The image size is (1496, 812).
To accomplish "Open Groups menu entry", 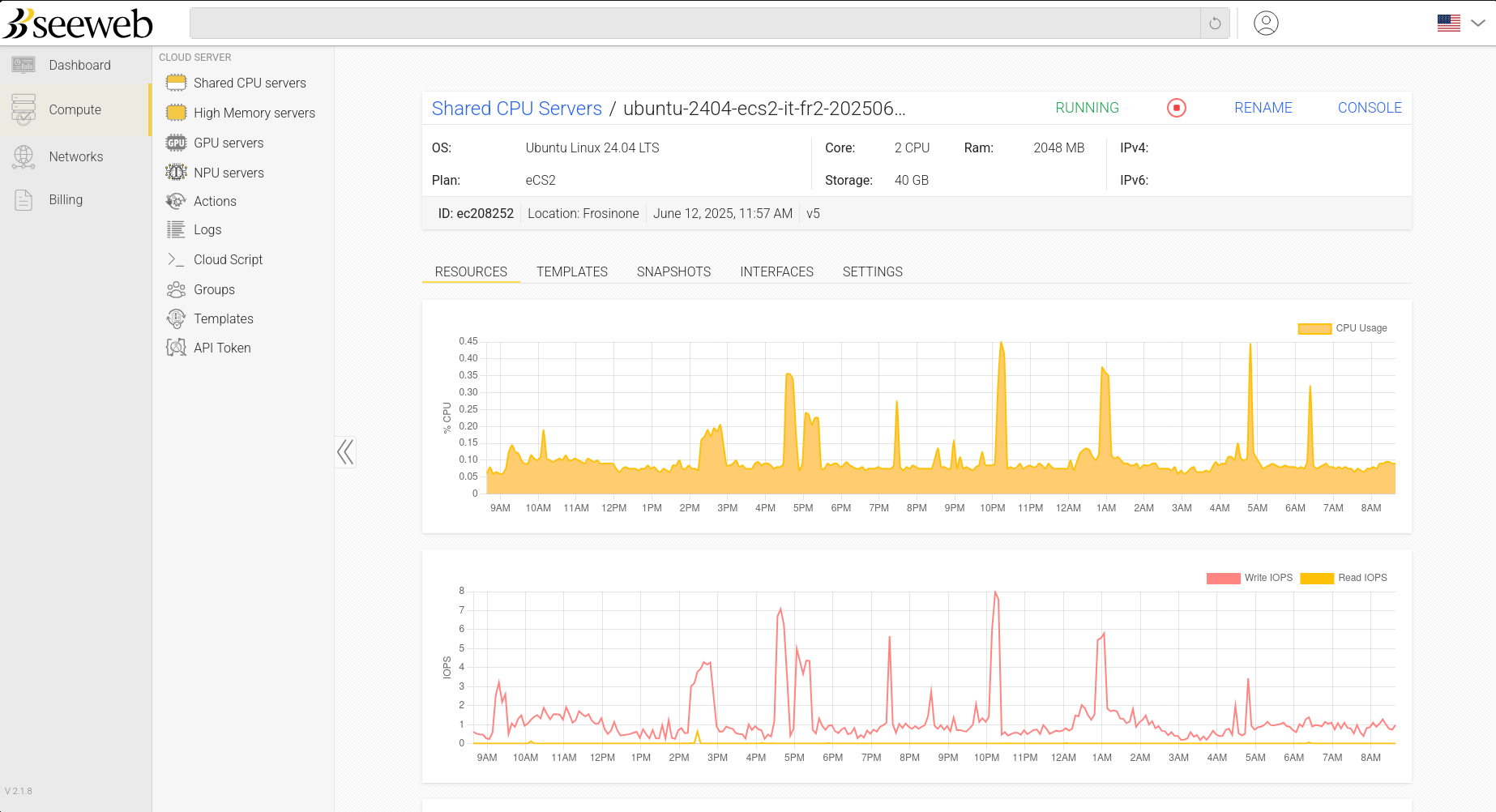I will [x=214, y=289].
